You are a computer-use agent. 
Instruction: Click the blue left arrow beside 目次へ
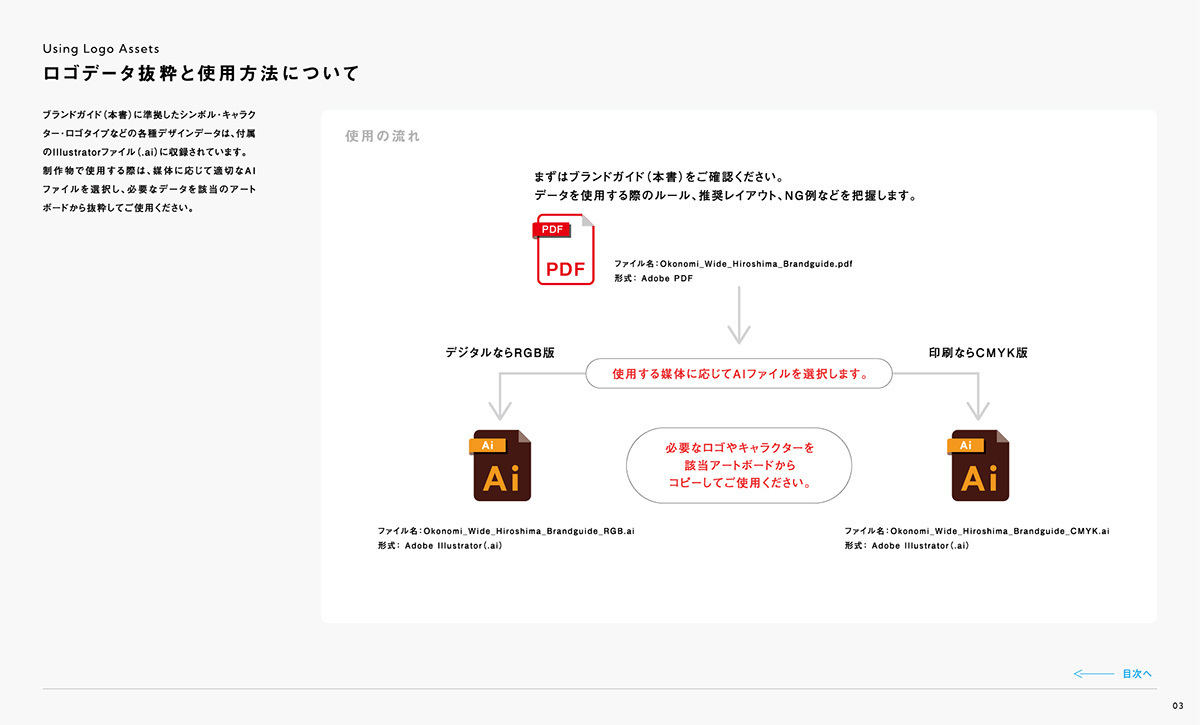tap(1092, 674)
